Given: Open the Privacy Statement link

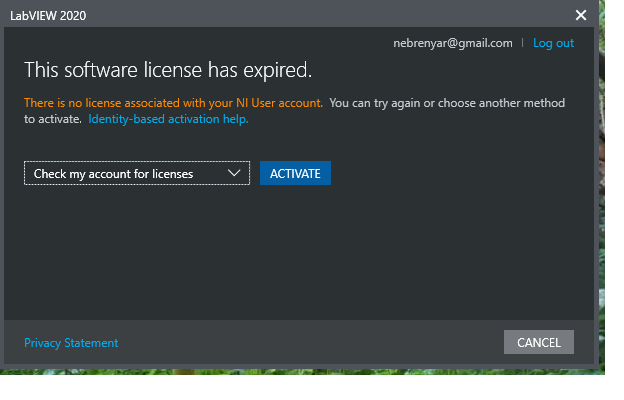Looking at the screenshot, I should pos(71,343).
